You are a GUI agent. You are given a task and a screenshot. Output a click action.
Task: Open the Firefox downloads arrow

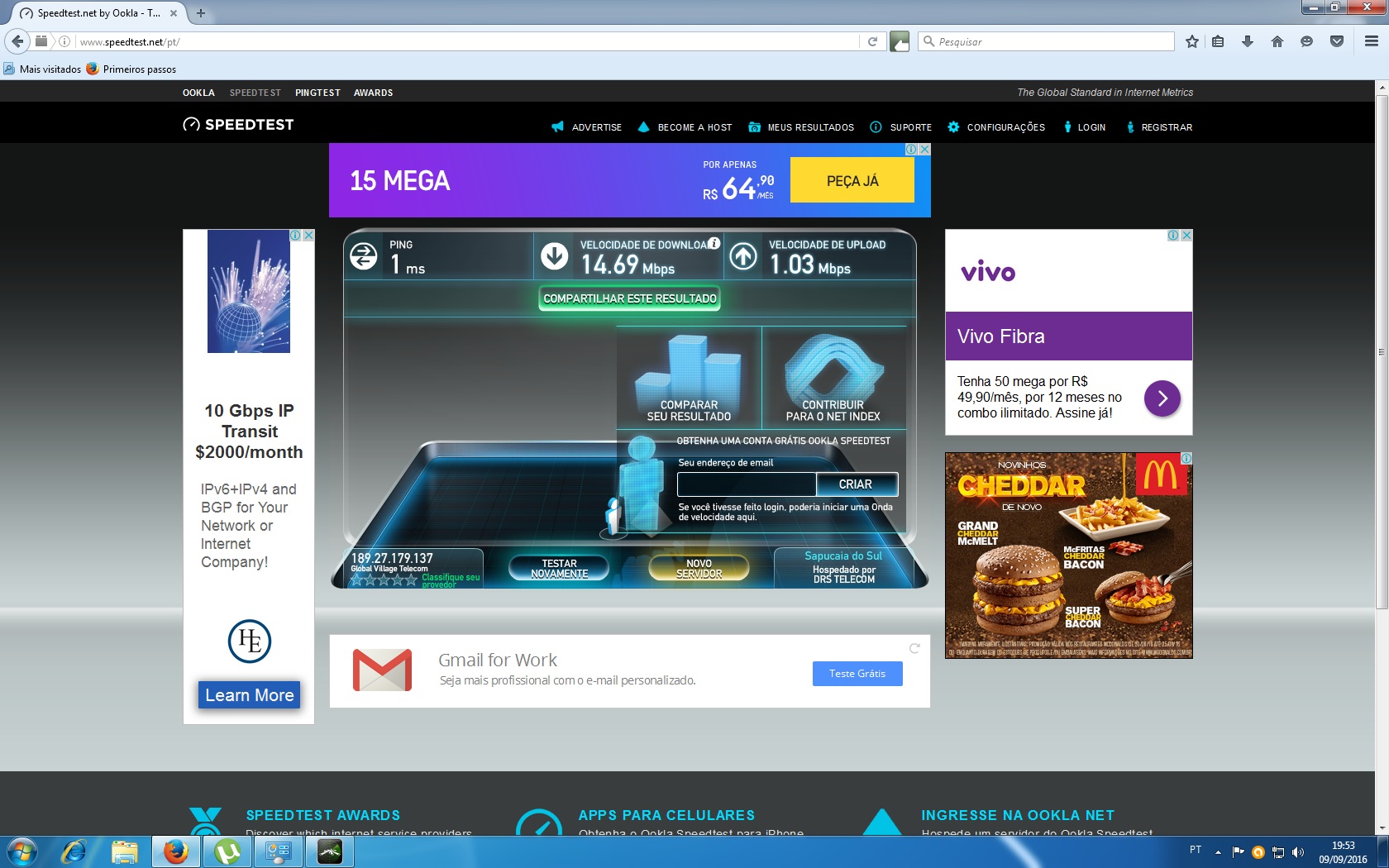[1248, 41]
